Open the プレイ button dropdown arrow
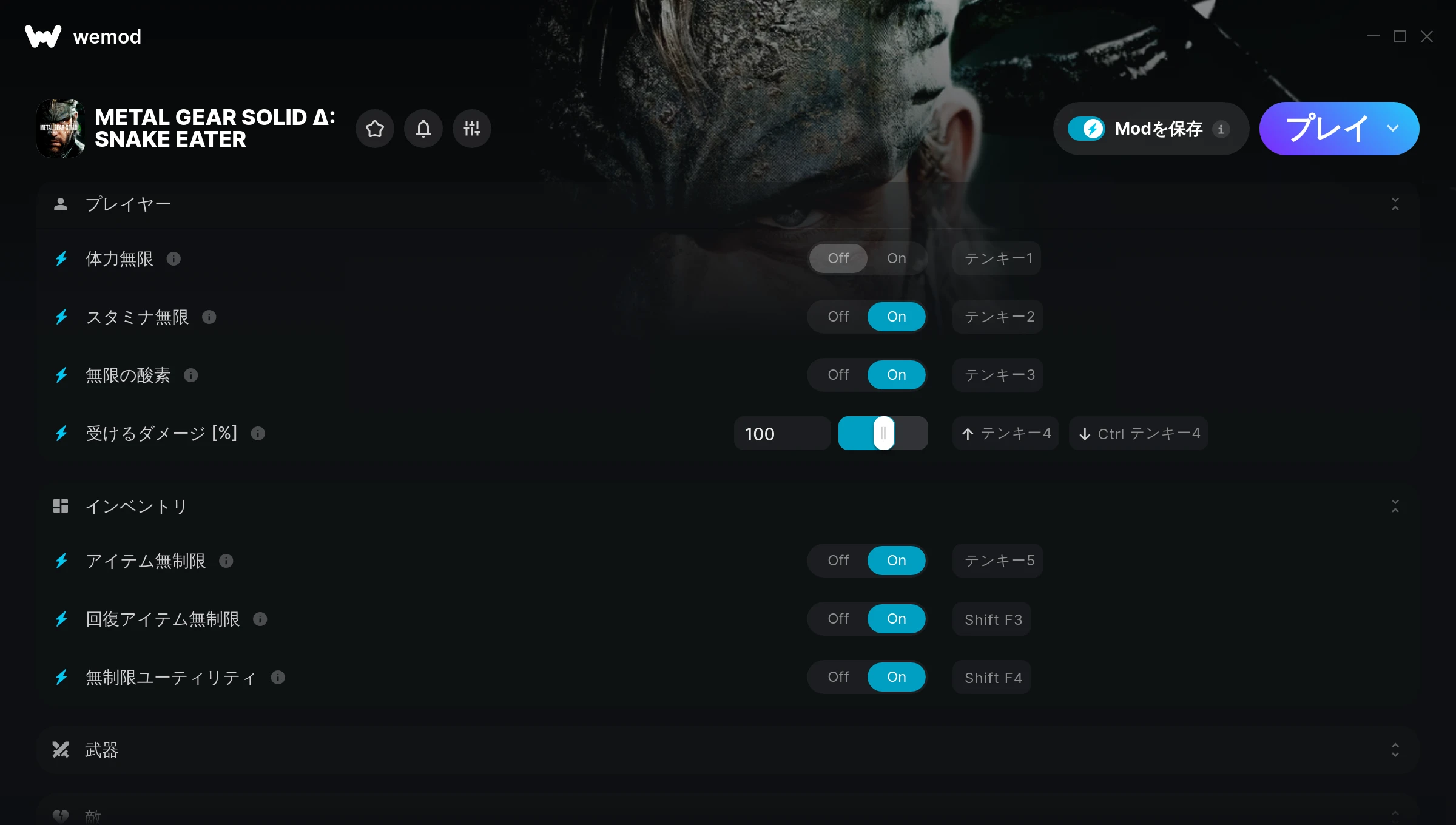The width and height of the screenshot is (1456, 825). coord(1393,129)
